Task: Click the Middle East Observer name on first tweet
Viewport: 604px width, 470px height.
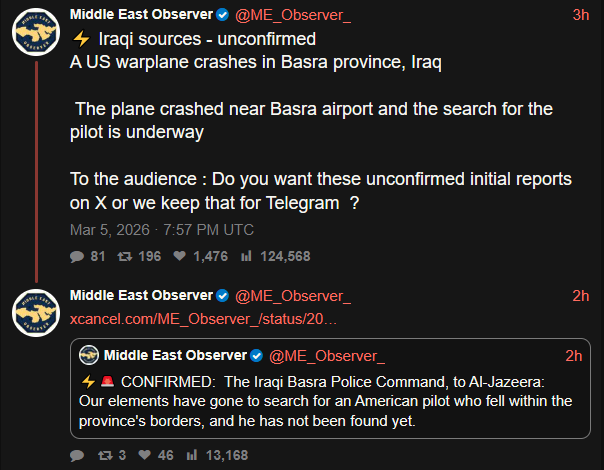Action: tap(141, 15)
